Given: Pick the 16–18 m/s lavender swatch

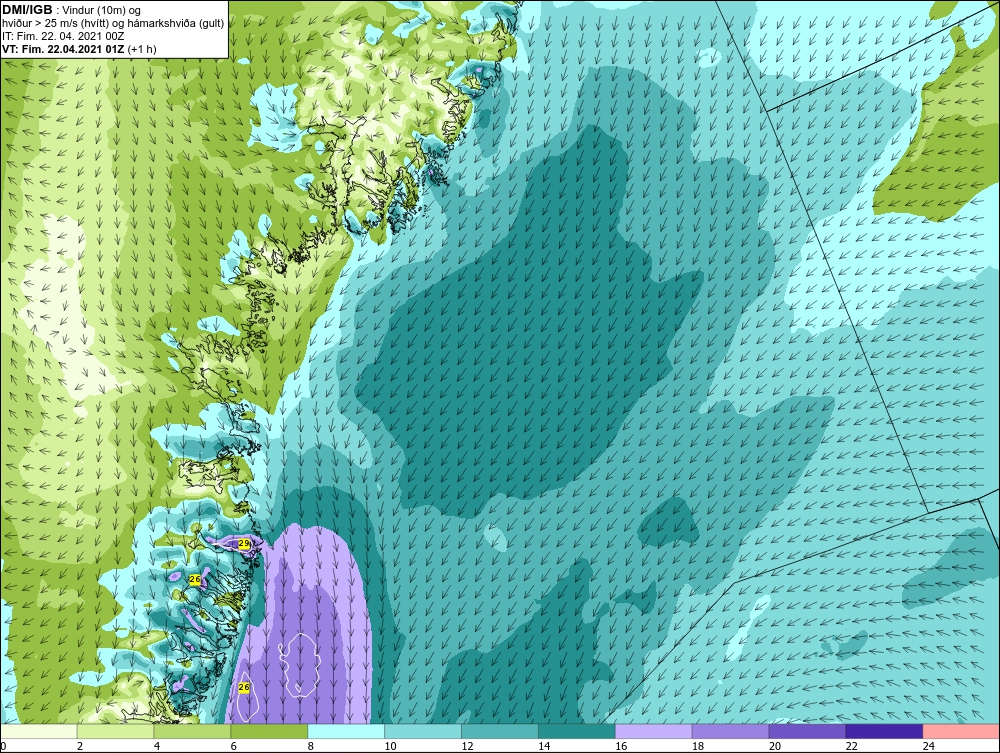Looking at the screenshot, I should pyautogui.click(x=653, y=732).
